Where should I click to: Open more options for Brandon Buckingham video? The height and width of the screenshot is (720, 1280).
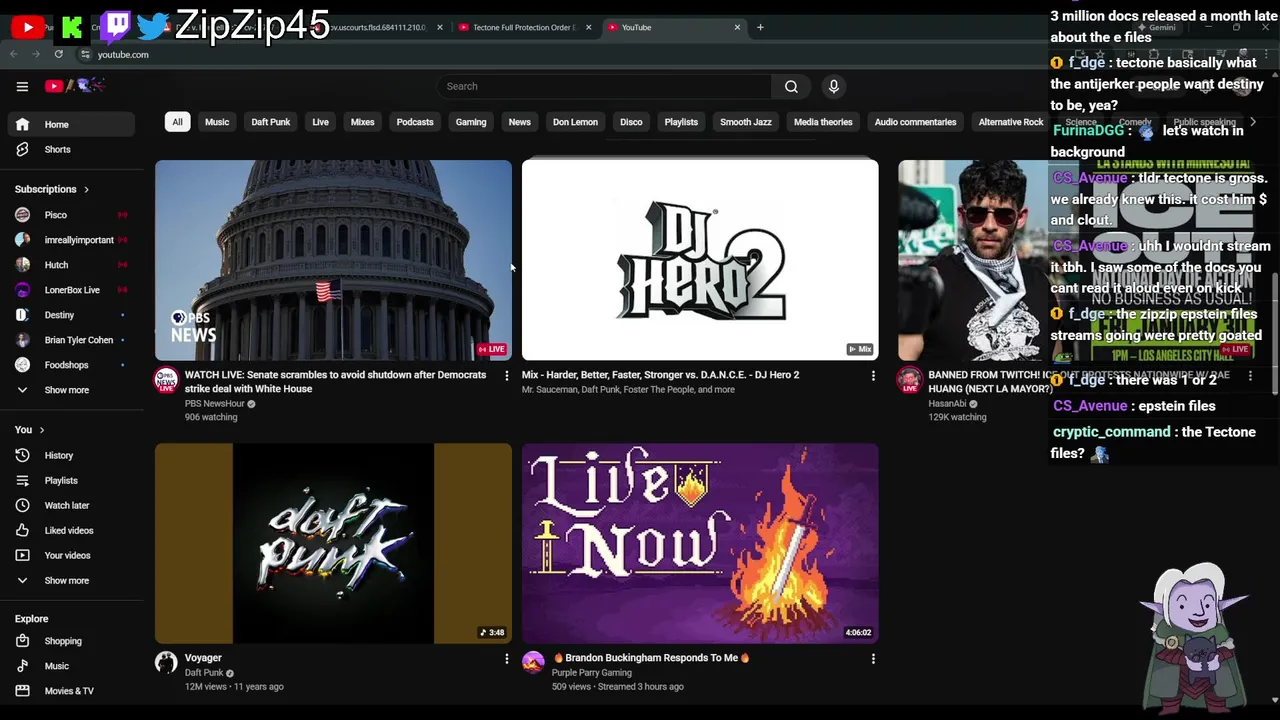tap(873, 659)
